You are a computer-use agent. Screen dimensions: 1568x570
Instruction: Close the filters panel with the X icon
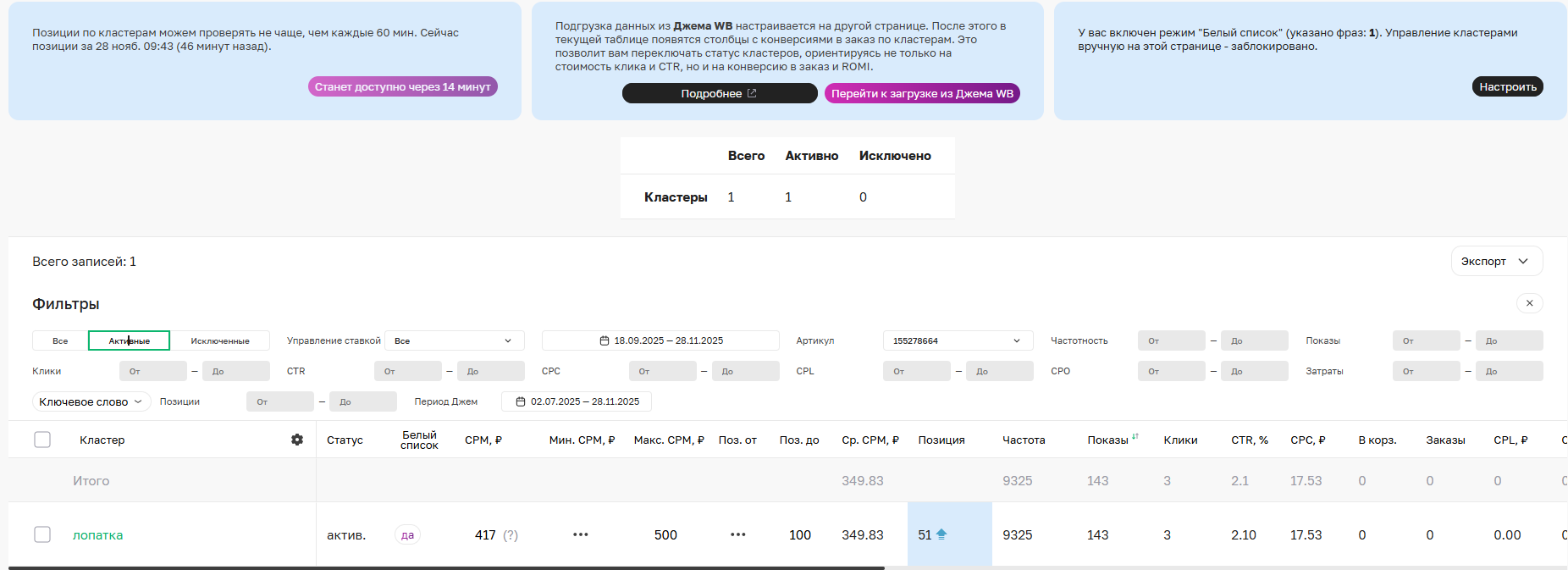pos(1529,303)
